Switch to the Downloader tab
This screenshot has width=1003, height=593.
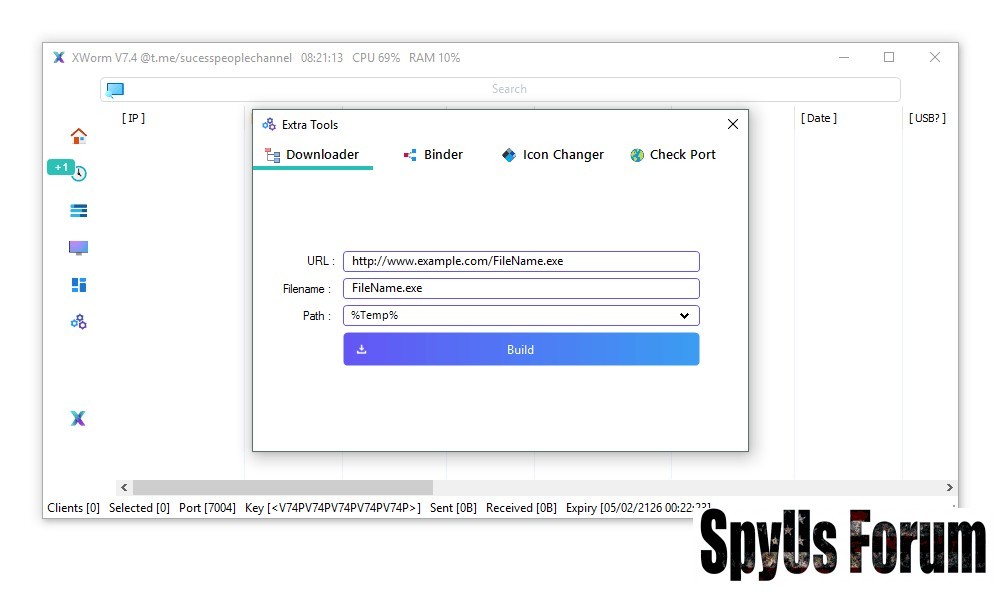coord(312,155)
